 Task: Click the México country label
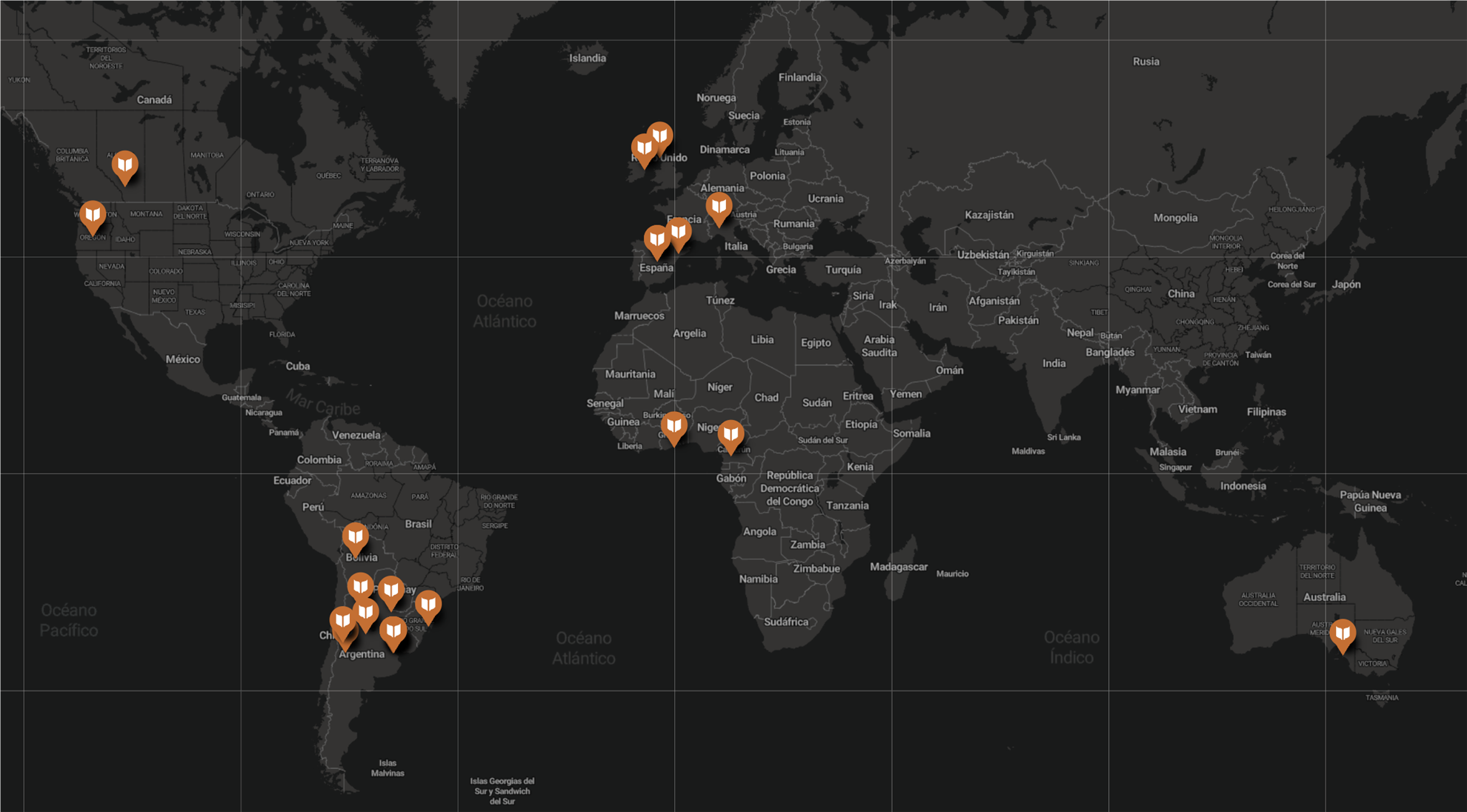coord(183,359)
